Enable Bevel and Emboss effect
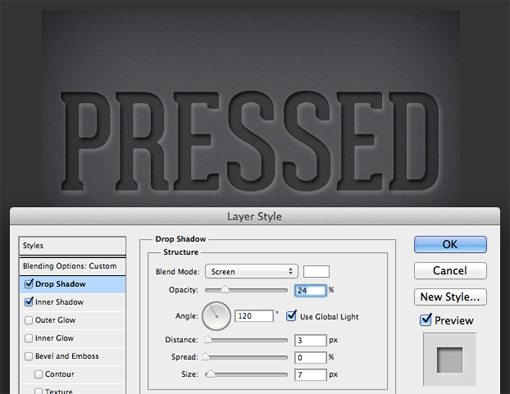The image size is (510, 394). [x=29, y=356]
